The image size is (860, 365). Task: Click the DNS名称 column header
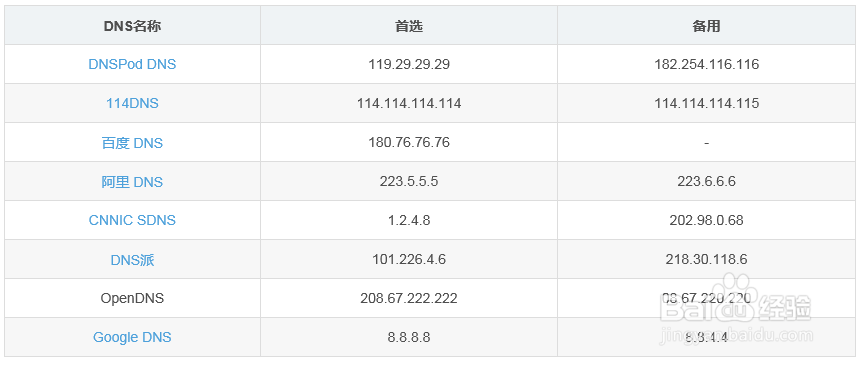pyautogui.click(x=132, y=26)
